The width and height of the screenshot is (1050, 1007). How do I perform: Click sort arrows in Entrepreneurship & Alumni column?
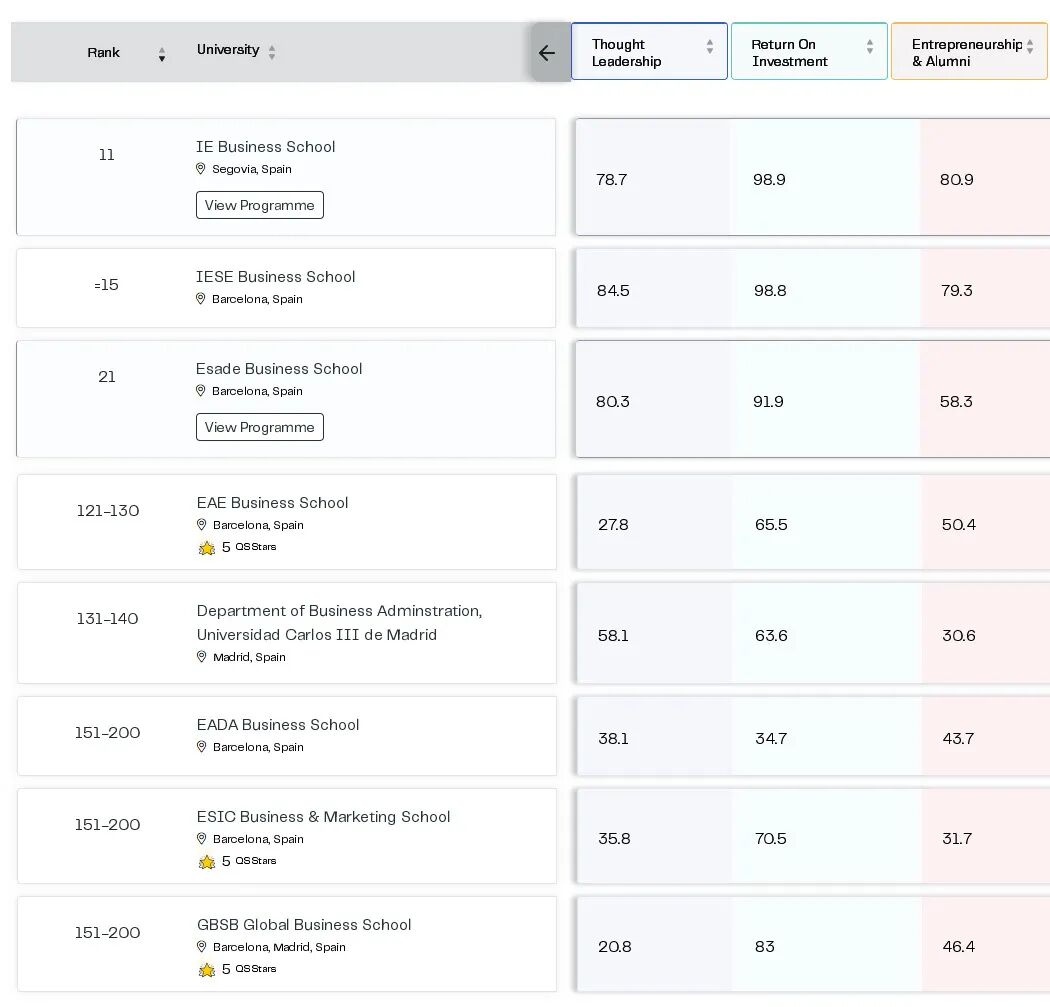point(1030,46)
